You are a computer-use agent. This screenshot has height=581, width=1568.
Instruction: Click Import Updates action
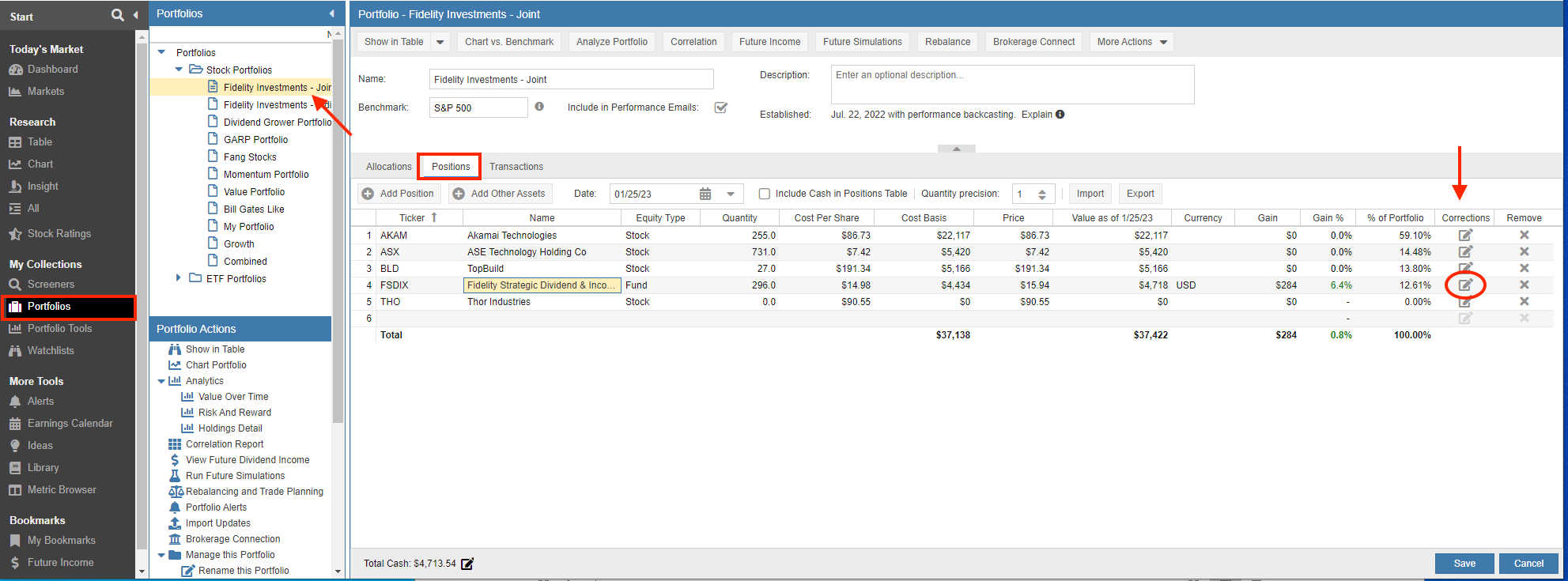(x=217, y=523)
